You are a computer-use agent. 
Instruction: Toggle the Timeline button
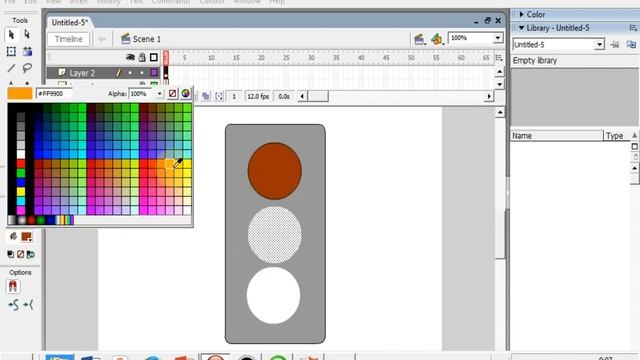(x=69, y=39)
